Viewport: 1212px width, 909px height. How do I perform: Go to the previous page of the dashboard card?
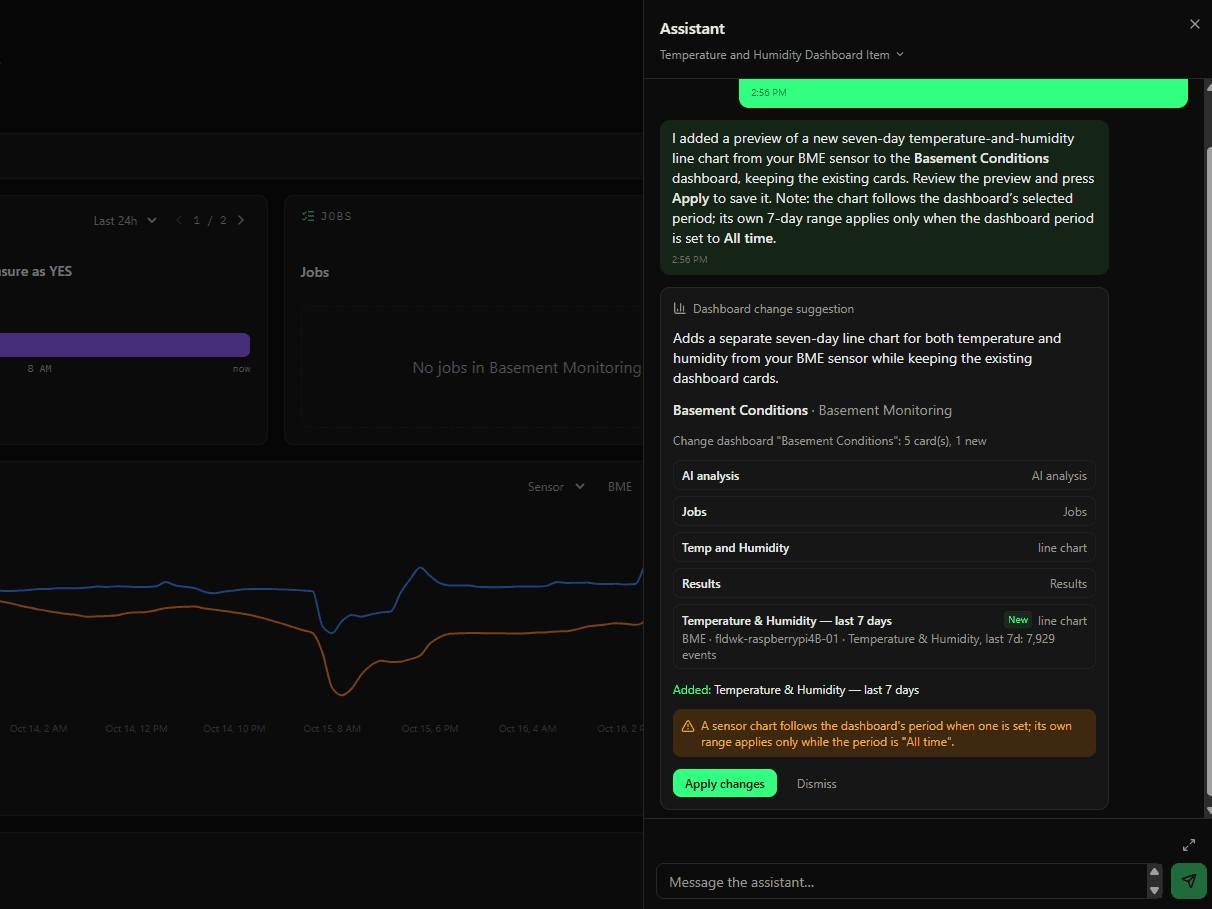179,220
